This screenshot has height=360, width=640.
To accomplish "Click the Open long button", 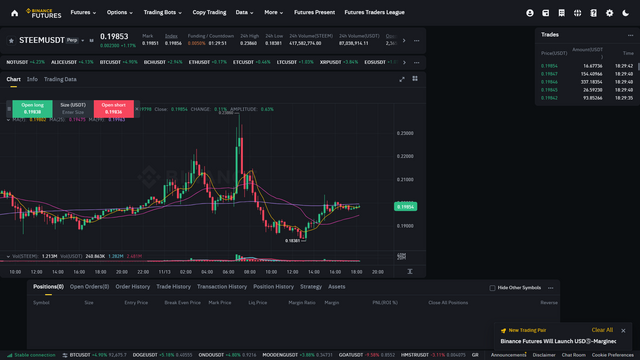I will 32,109.
